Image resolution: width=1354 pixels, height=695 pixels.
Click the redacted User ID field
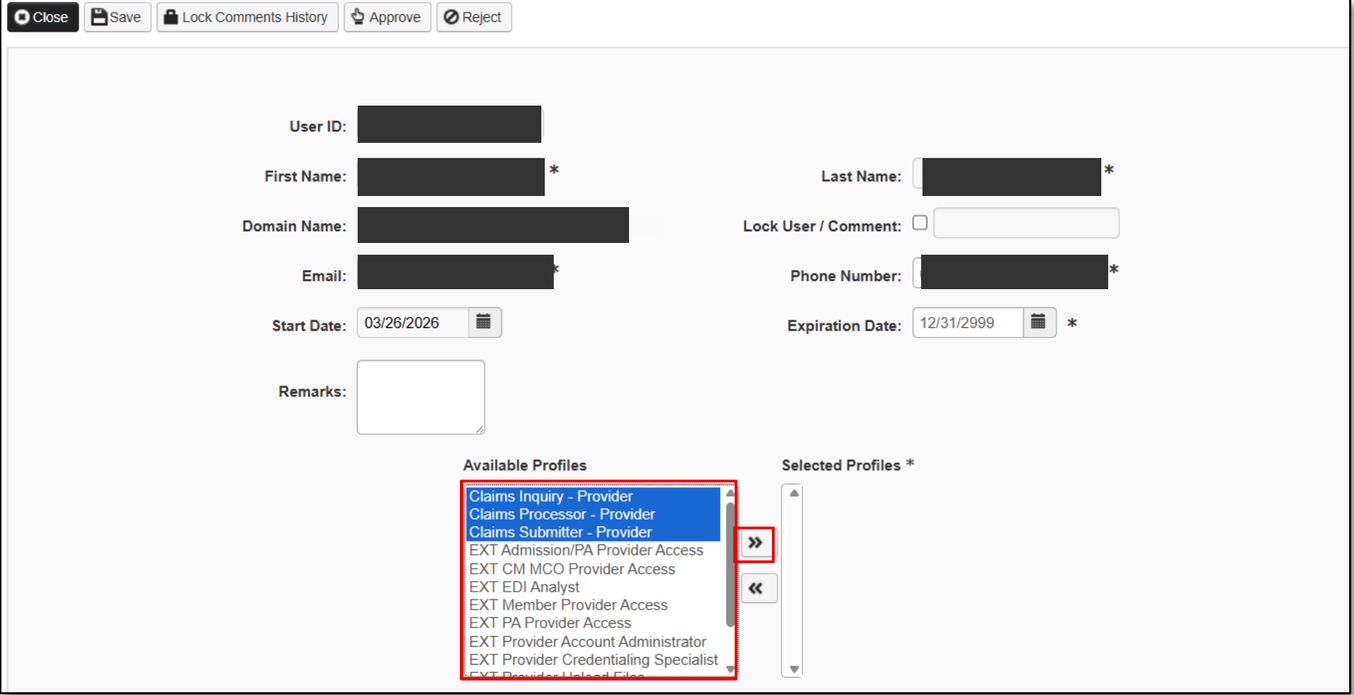pyautogui.click(x=450, y=124)
